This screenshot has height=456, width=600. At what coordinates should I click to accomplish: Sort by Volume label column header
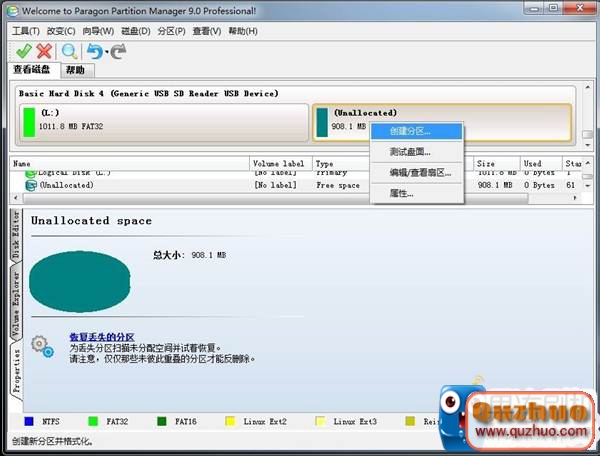(281, 163)
